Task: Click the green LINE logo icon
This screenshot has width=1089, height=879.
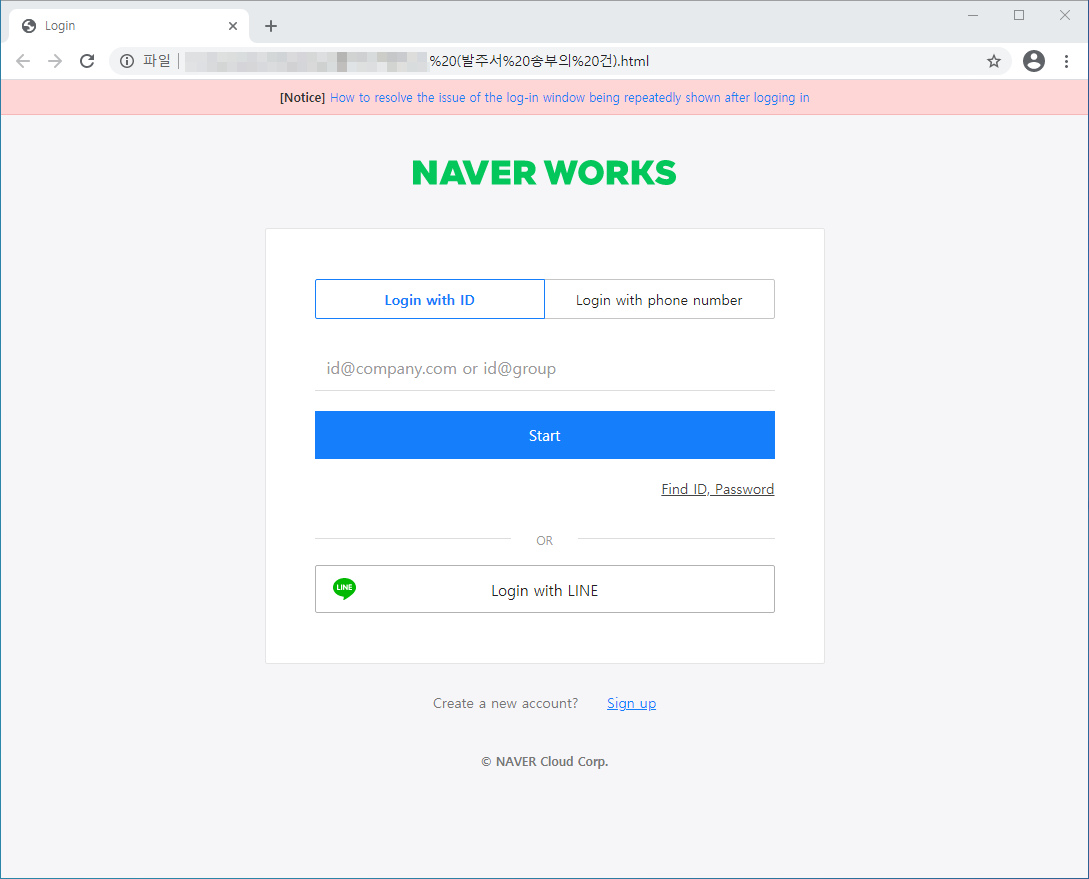Action: [344, 588]
